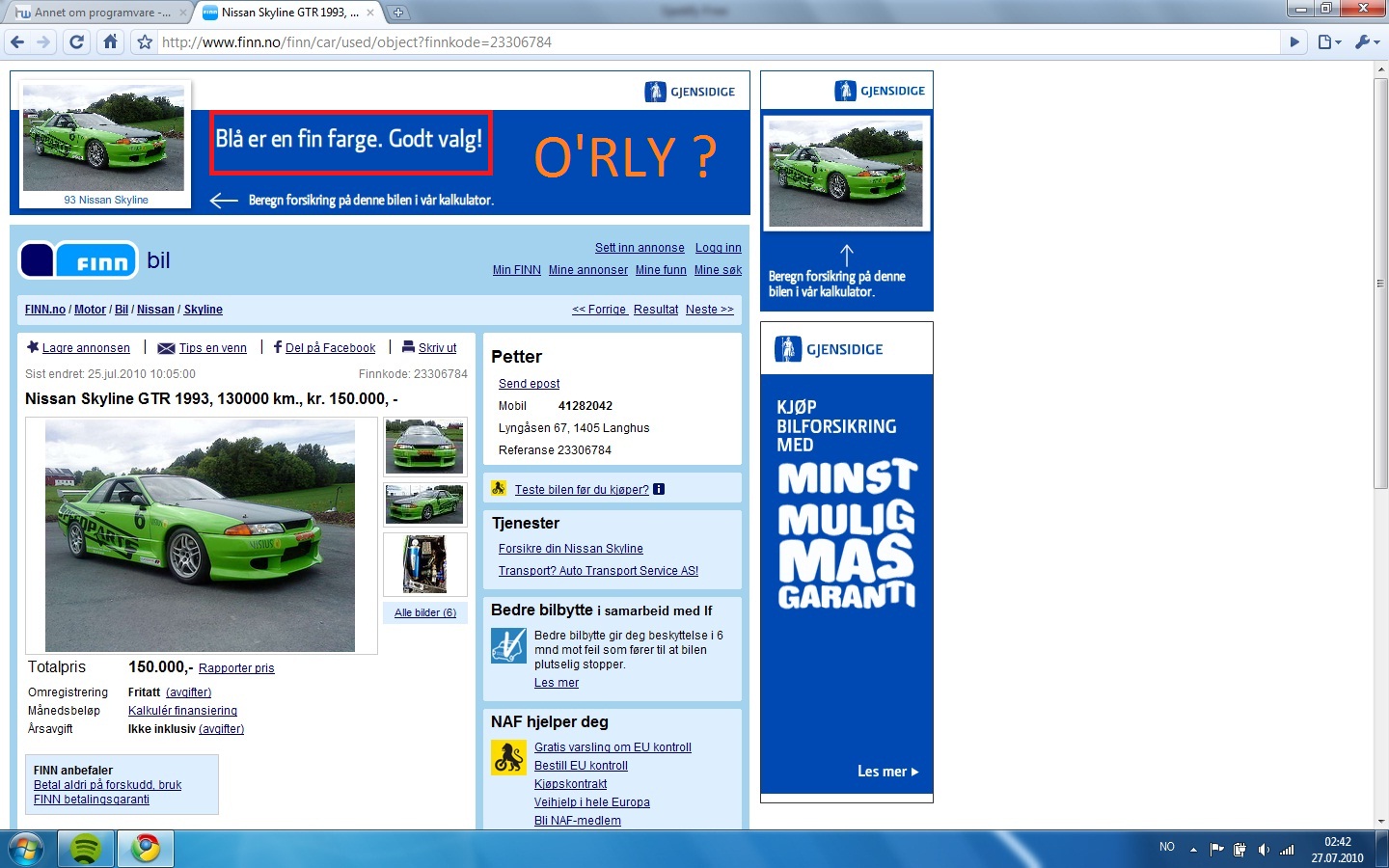Open the Tips en venn link
1389x868 pixels.
[x=213, y=348]
